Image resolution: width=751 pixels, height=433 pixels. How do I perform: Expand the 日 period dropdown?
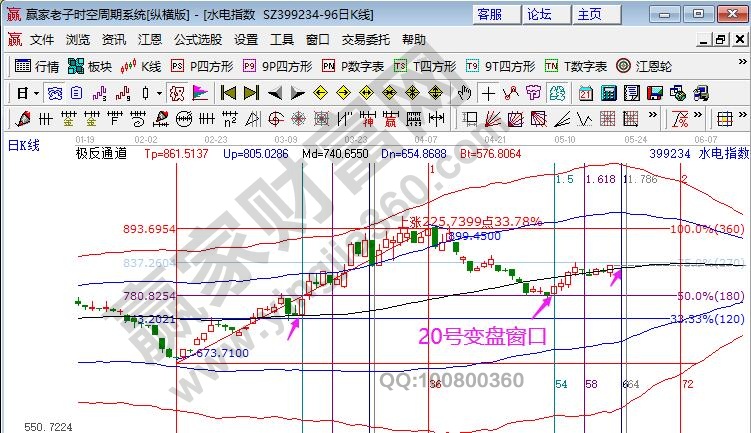pyautogui.click(x=29, y=93)
